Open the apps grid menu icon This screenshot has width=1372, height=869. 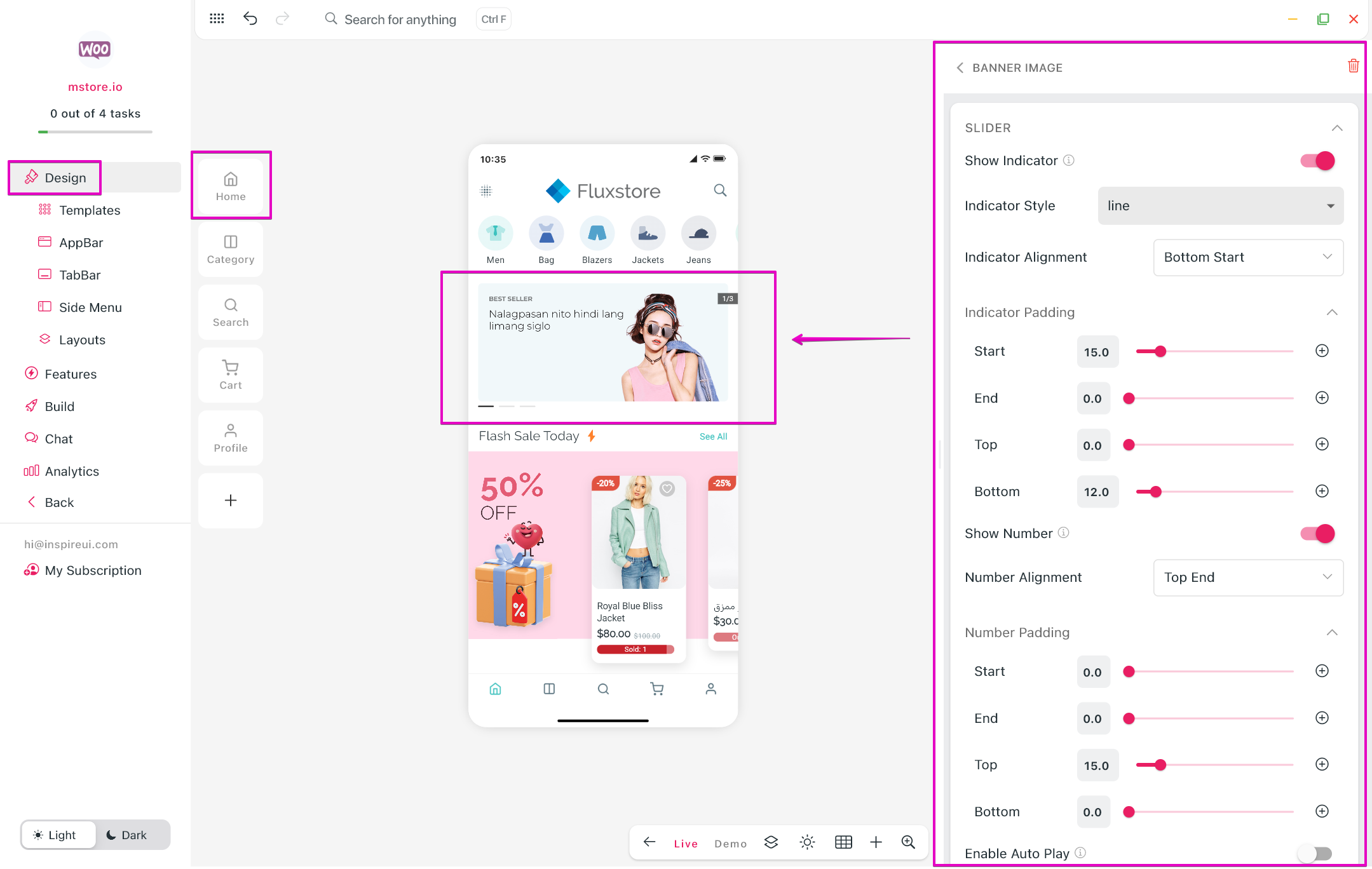217,18
